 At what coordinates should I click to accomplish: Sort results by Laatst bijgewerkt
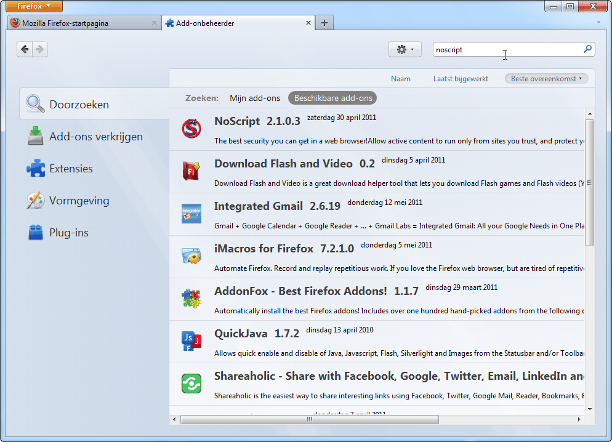pyautogui.click(x=461, y=78)
